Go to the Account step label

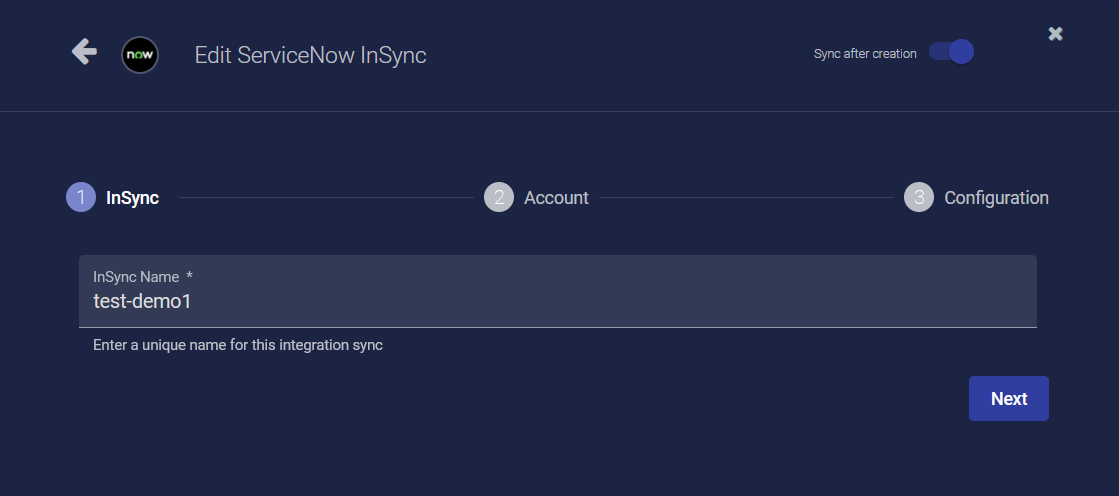tap(556, 198)
